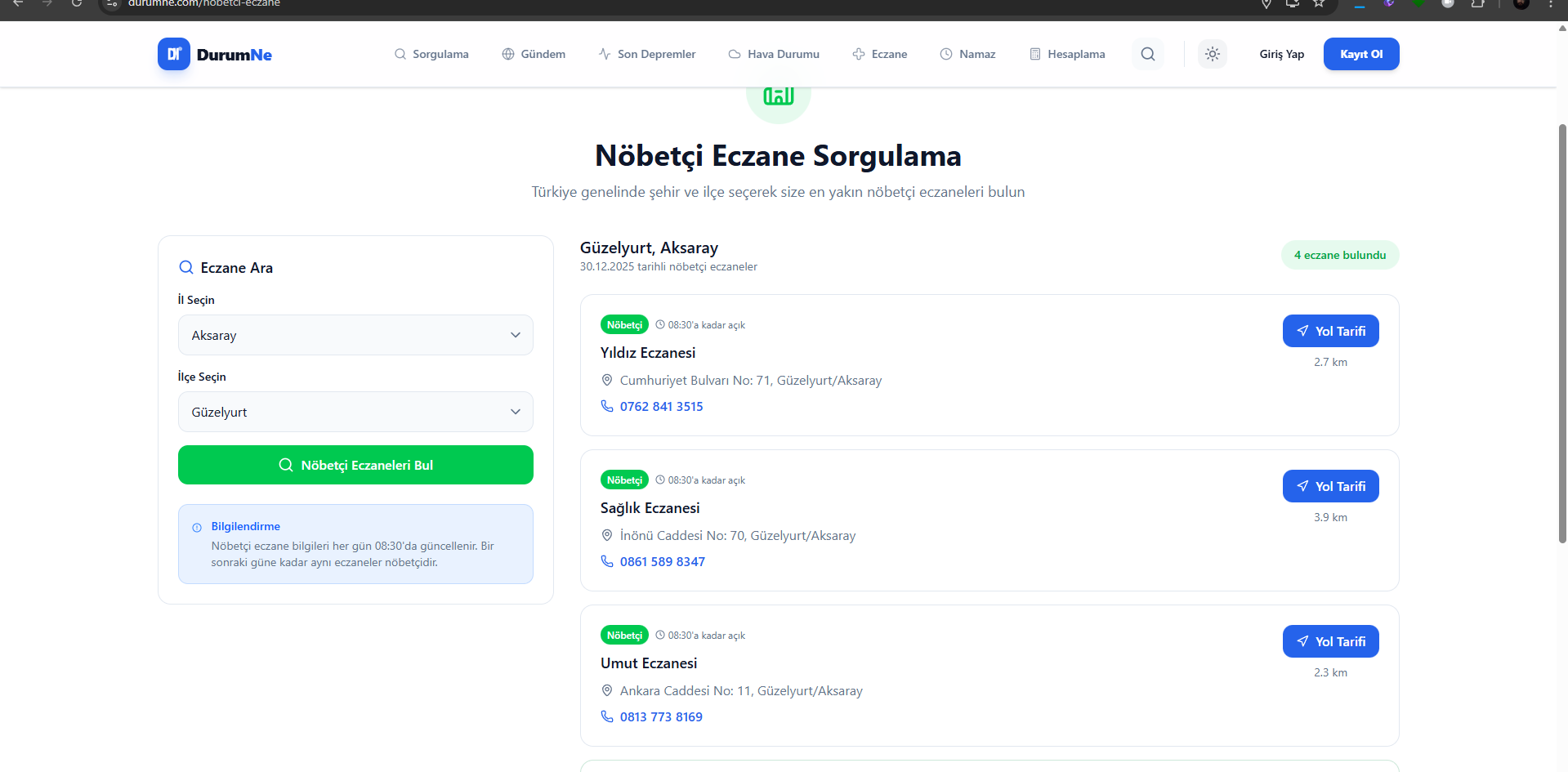The width and height of the screenshot is (1568, 772).
Task: Open the İlçe Seçin dropdown showing Güzelyurt
Action: [355, 412]
